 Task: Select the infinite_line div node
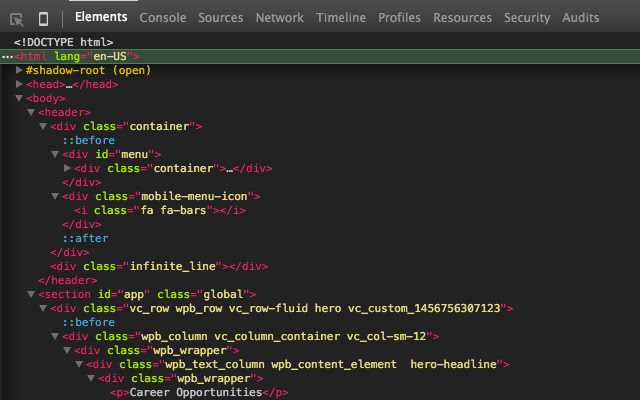pos(158,267)
